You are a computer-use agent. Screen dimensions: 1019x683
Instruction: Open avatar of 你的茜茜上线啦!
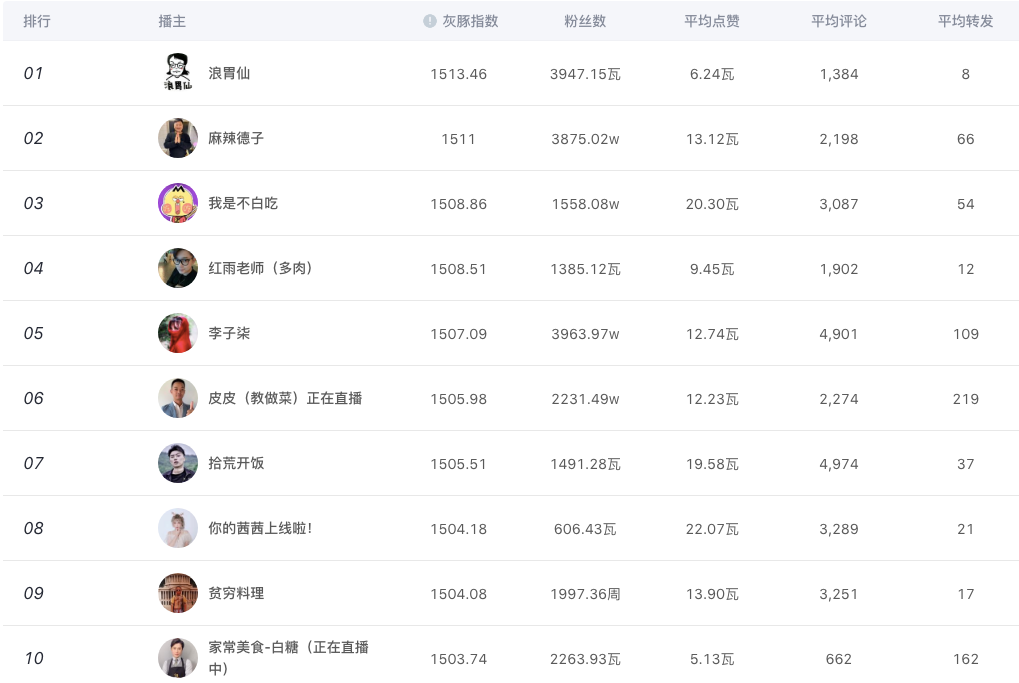pyautogui.click(x=178, y=528)
